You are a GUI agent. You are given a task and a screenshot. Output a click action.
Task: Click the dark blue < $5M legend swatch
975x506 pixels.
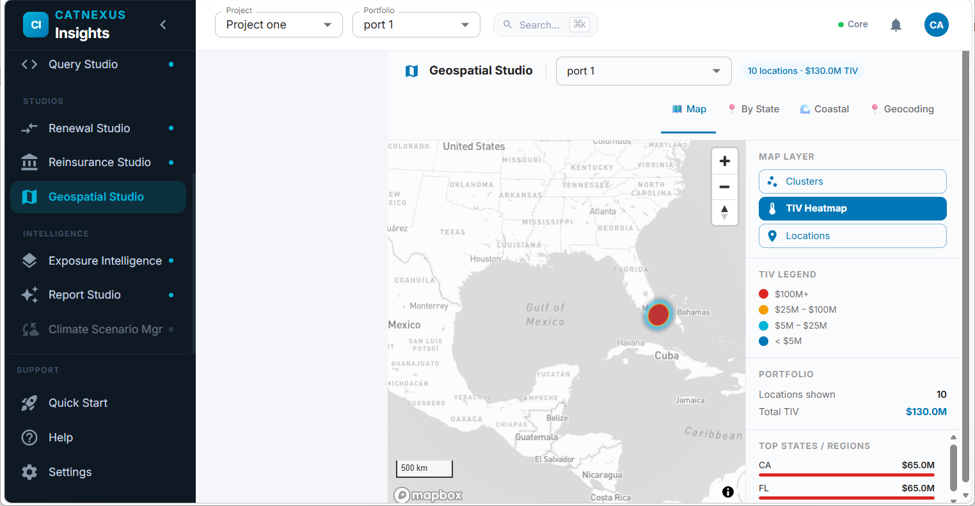tap(764, 341)
